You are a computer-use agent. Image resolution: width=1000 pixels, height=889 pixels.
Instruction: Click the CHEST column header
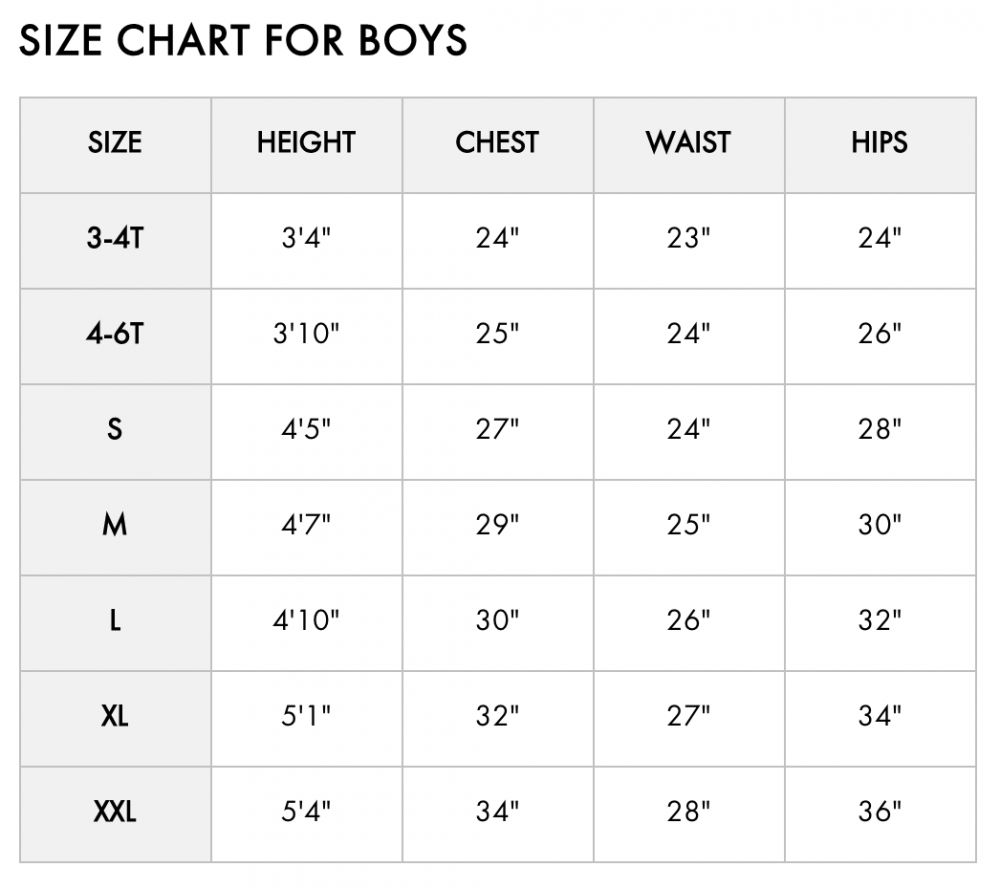pos(498,145)
